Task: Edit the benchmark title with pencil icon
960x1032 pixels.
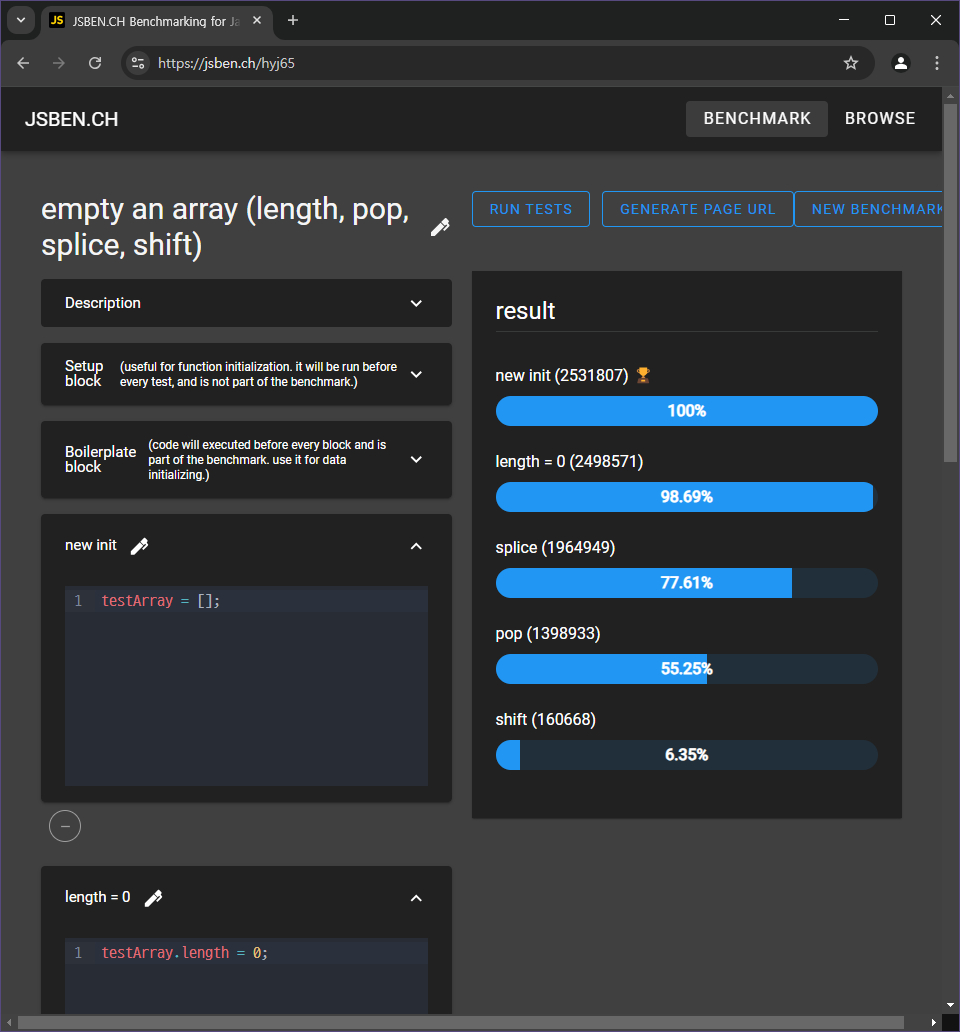Action: 439,228
